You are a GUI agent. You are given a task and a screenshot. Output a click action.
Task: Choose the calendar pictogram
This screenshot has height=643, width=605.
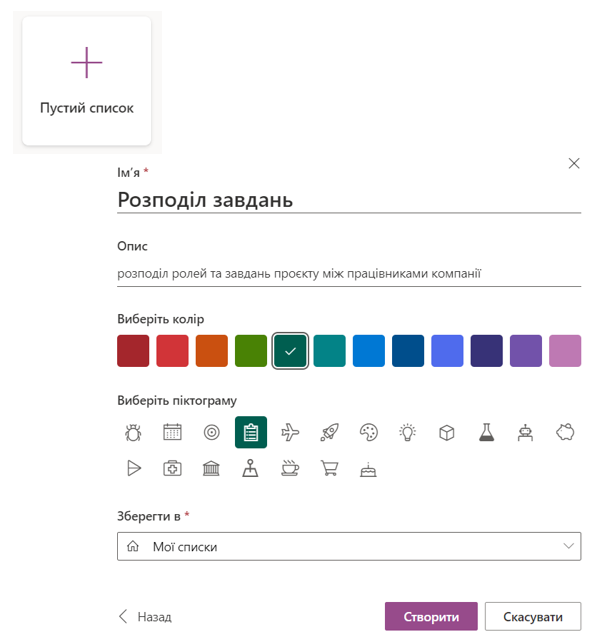[172, 432]
